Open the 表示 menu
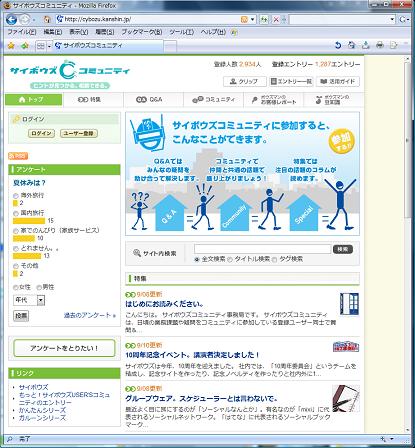The image size is (415, 448). [78, 32]
